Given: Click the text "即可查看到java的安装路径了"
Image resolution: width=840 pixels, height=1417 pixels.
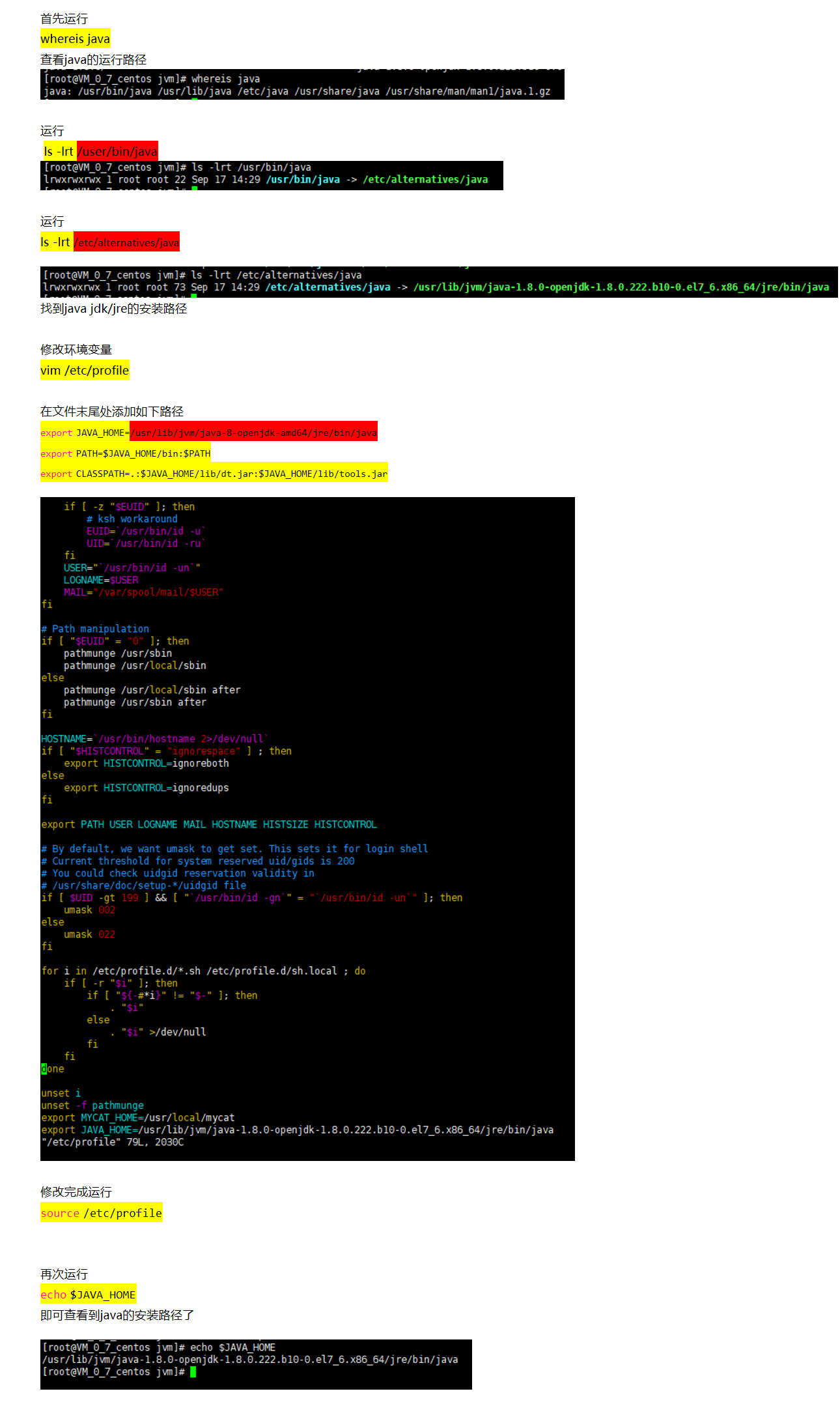Looking at the screenshot, I should 117,1315.
